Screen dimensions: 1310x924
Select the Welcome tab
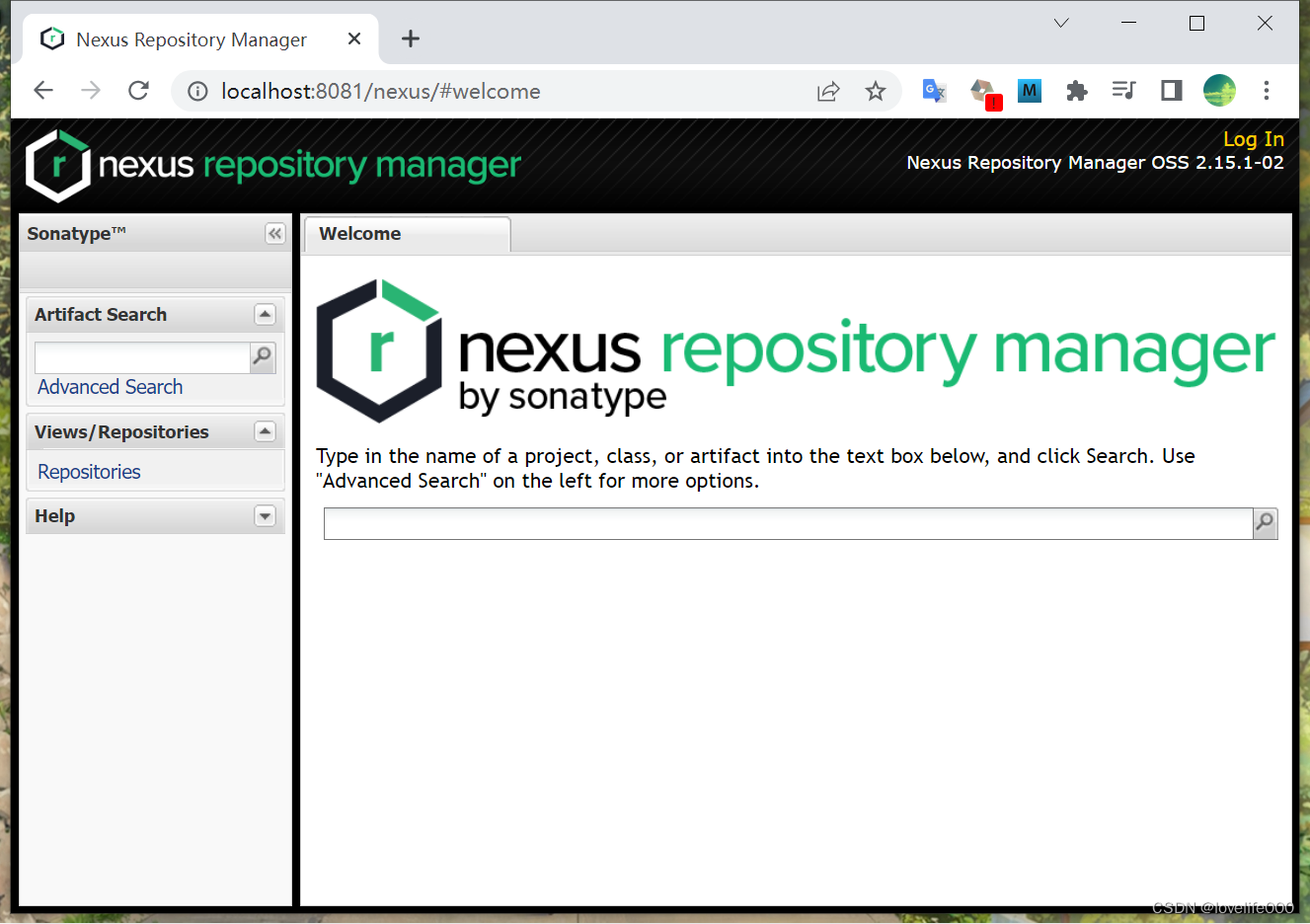pos(407,234)
